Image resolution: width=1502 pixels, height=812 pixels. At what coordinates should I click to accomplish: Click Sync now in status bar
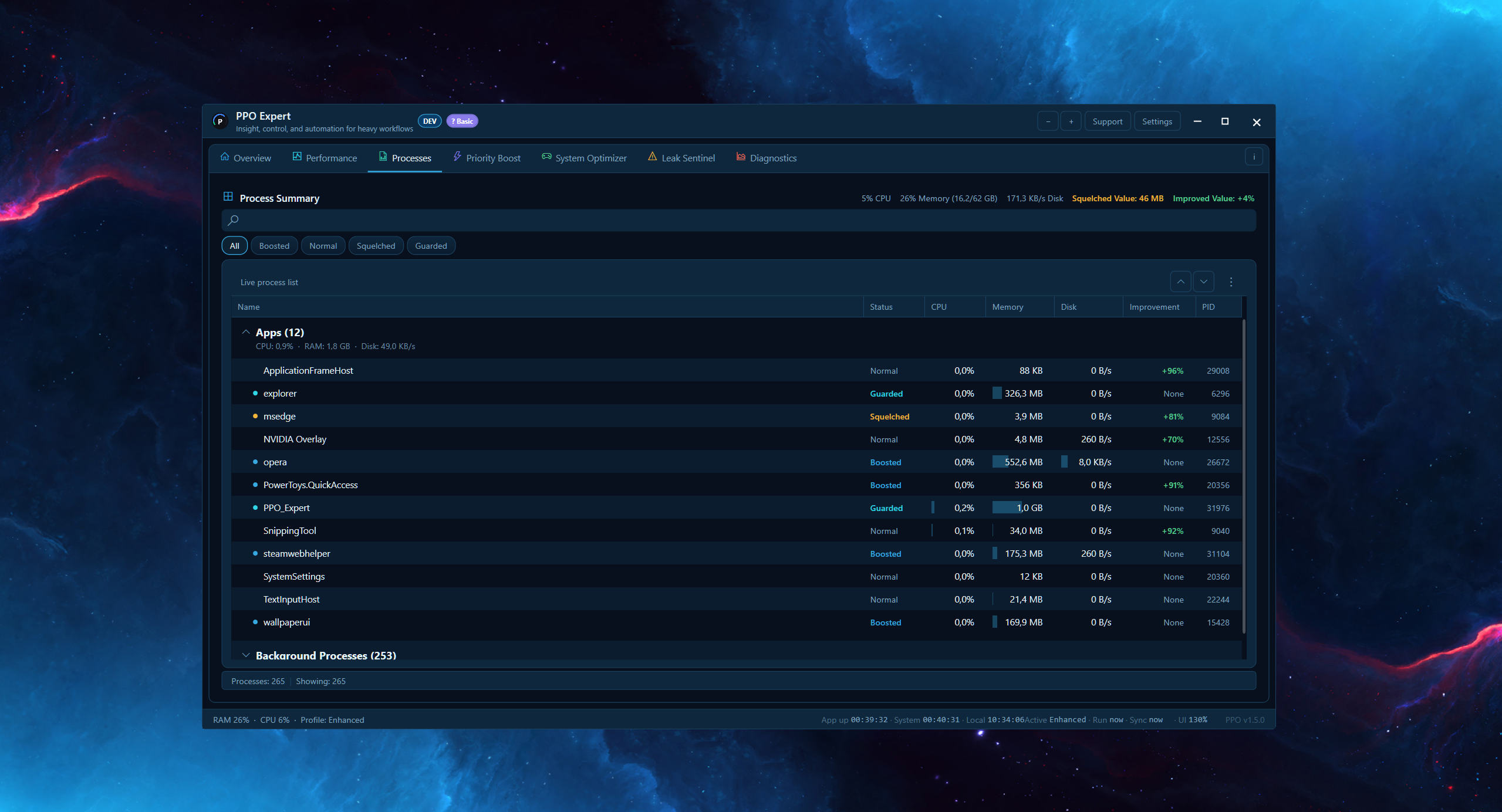pos(1146,720)
